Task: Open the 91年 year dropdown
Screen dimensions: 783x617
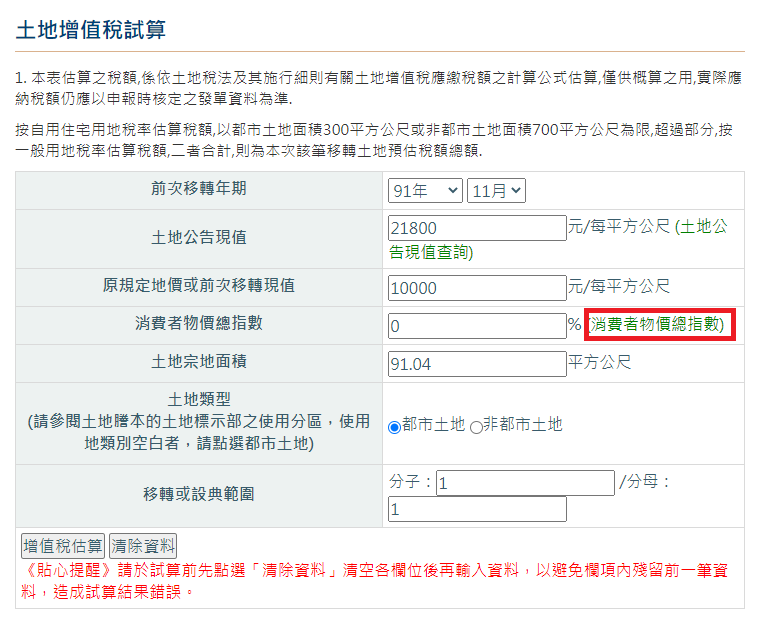Action: coord(425,190)
